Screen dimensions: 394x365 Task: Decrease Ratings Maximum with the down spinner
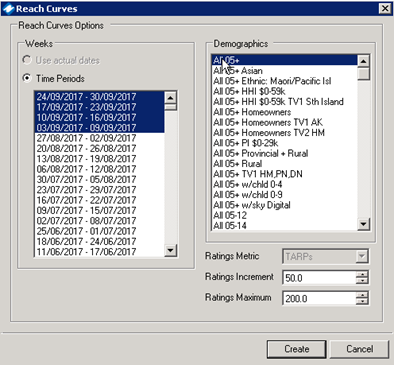click(x=362, y=302)
